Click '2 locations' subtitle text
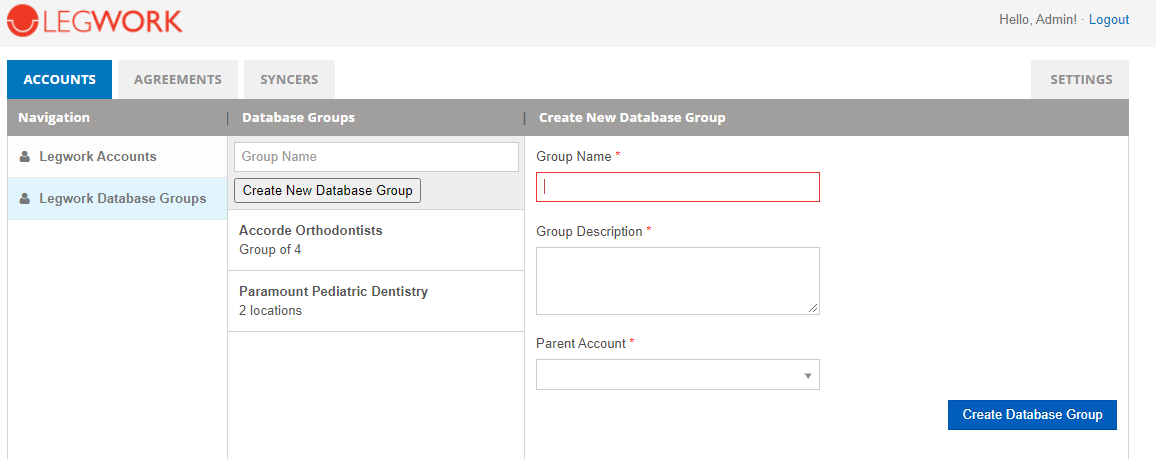 coord(270,311)
